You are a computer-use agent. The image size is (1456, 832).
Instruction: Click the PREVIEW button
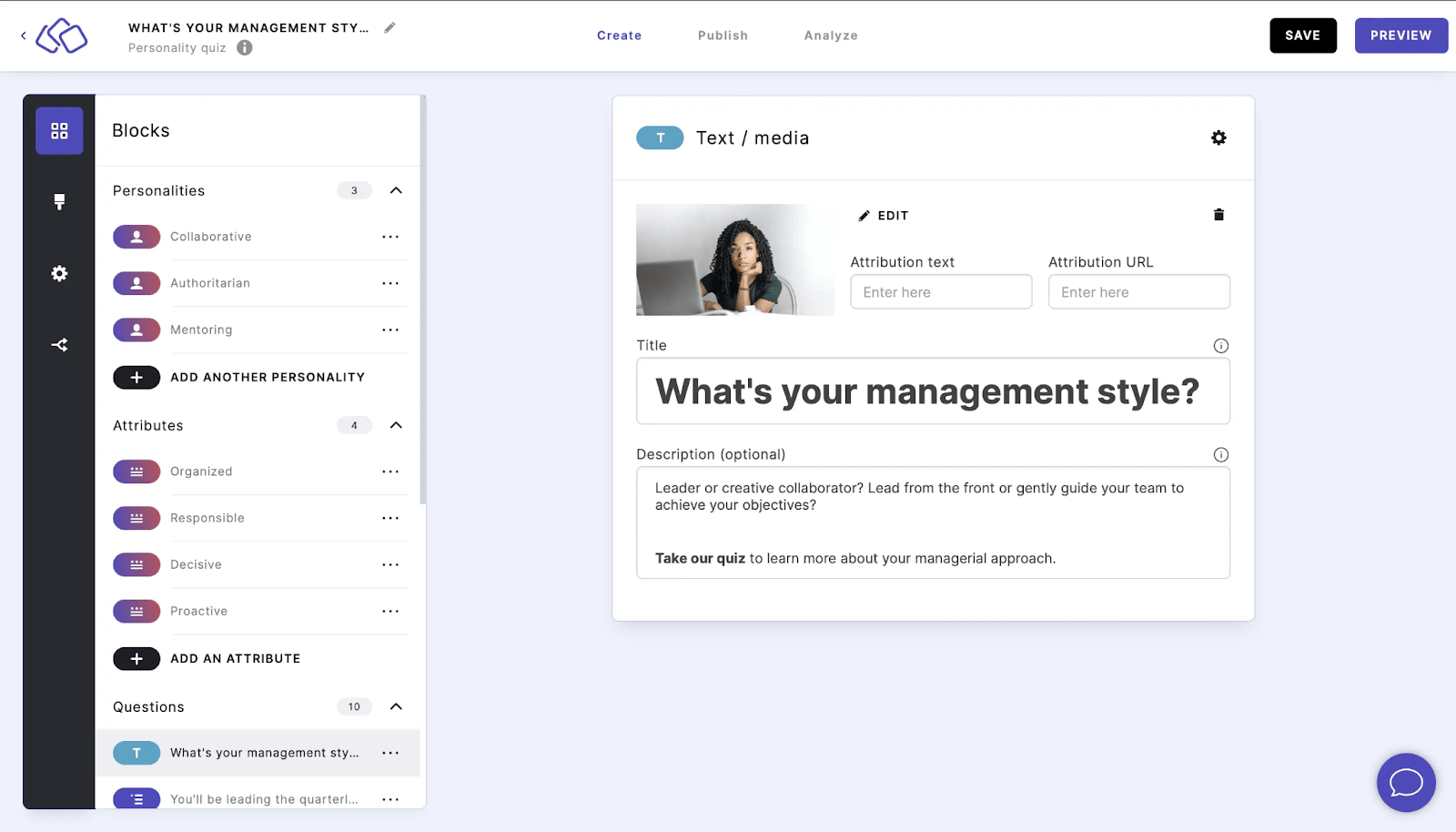[x=1400, y=36]
